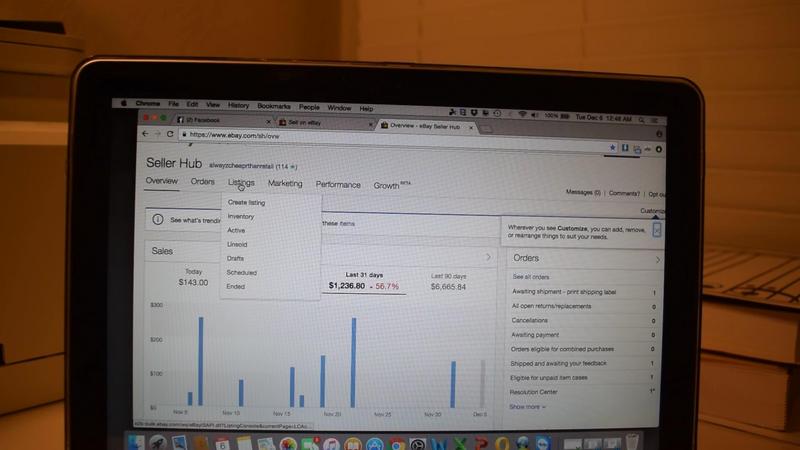
Task: Switch to the Facebook tab
Action: [x=220, y=120]
